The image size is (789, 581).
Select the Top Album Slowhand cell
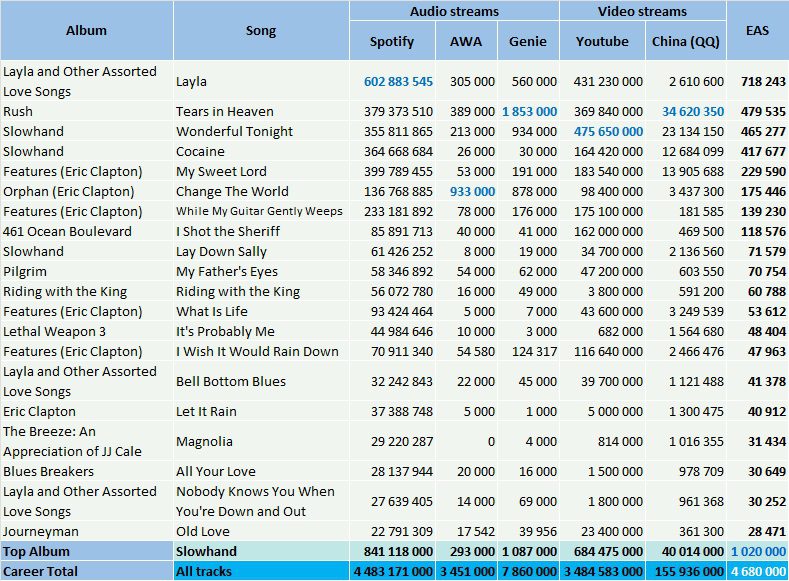coord(261,551)
